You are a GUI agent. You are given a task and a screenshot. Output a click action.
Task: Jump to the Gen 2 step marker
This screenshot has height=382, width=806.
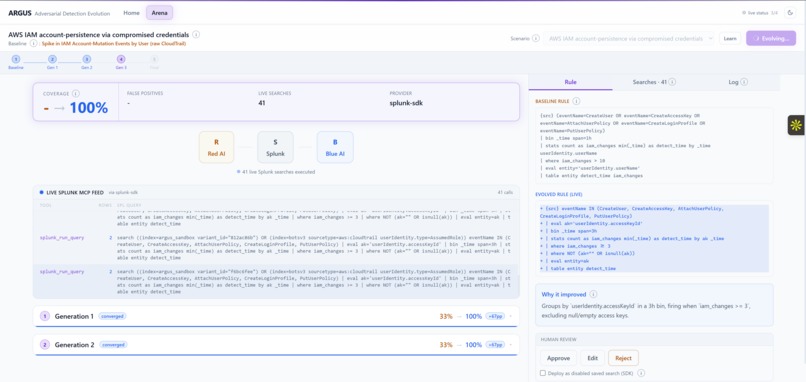[x=87, y=60]
